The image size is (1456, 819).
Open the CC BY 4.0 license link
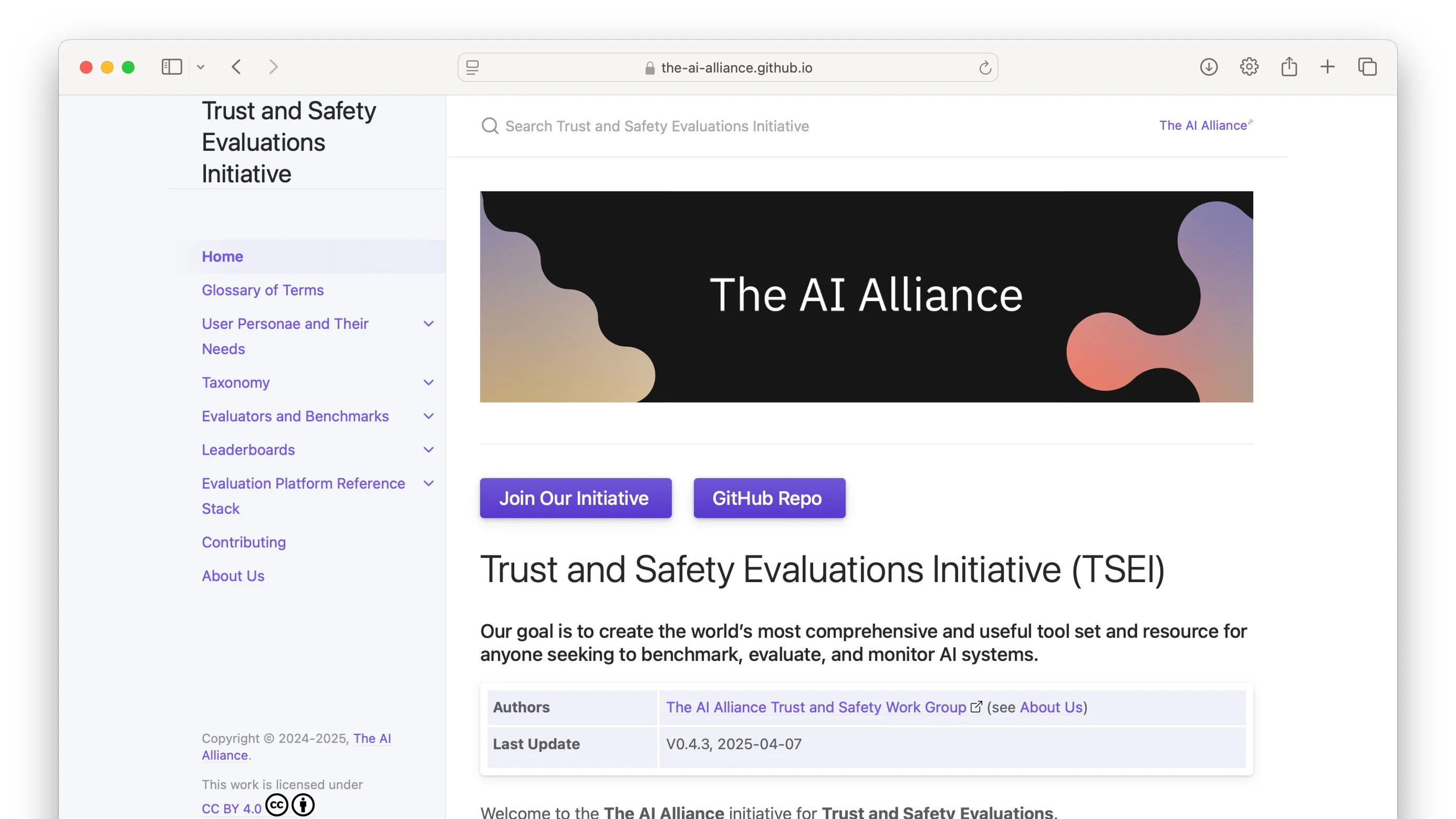click(x=232, y=808)
